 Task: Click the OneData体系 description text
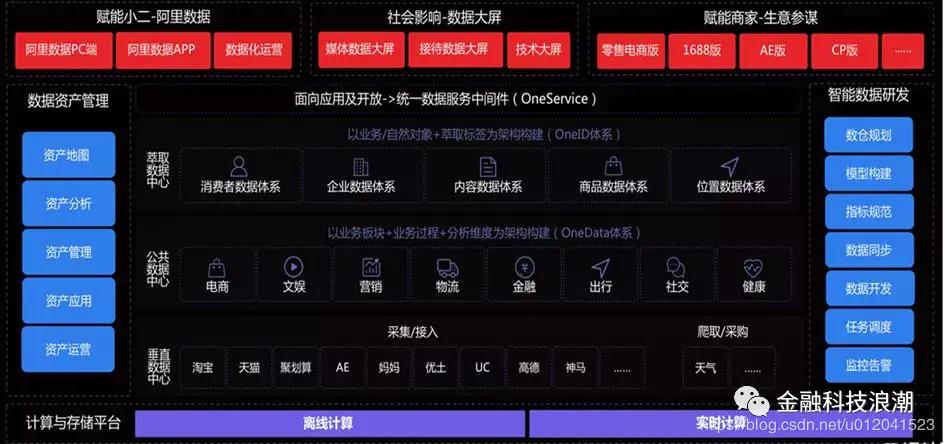(x=484, y=233)
